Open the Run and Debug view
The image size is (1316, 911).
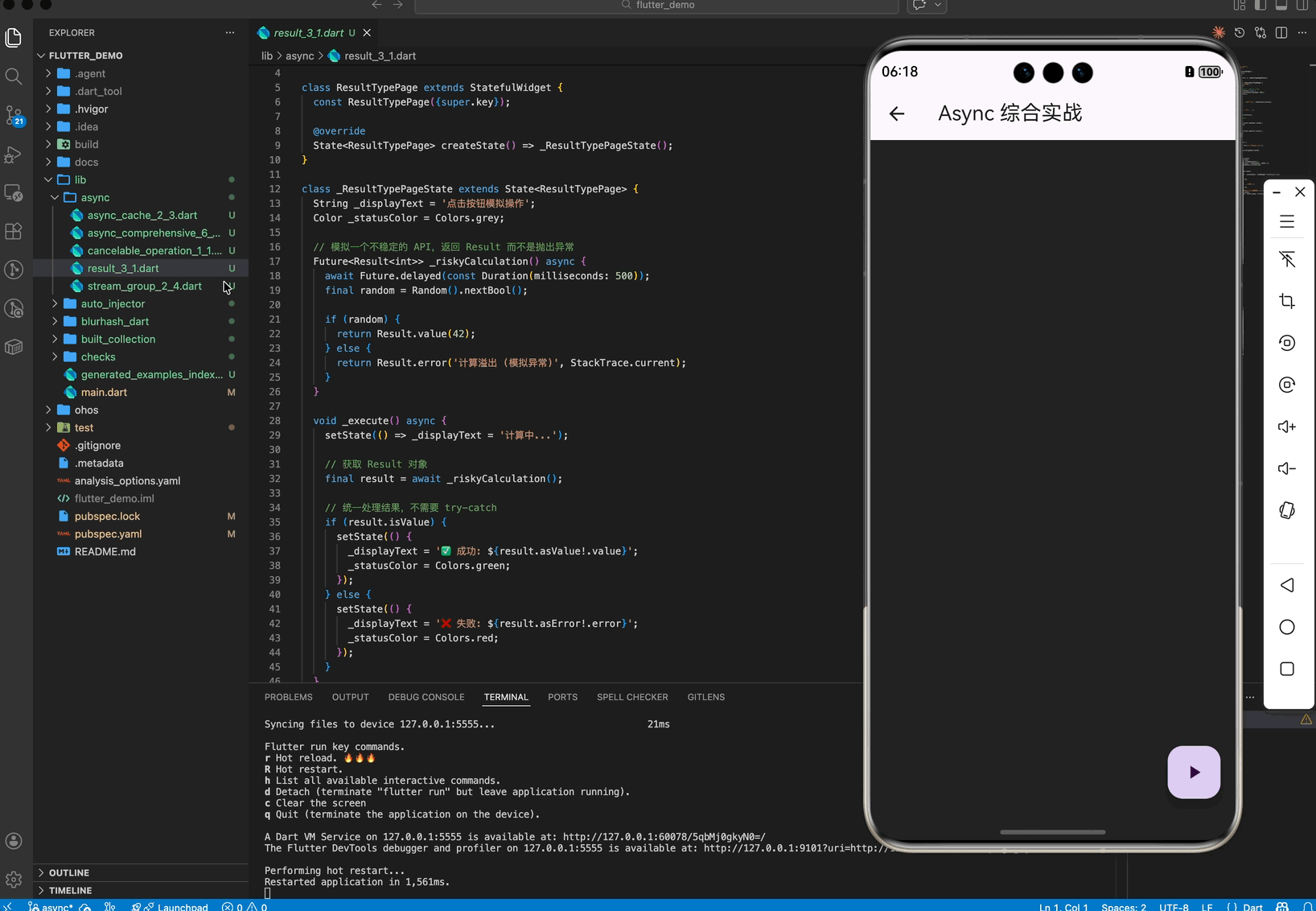pyautogui.click(x=14, y=154)
